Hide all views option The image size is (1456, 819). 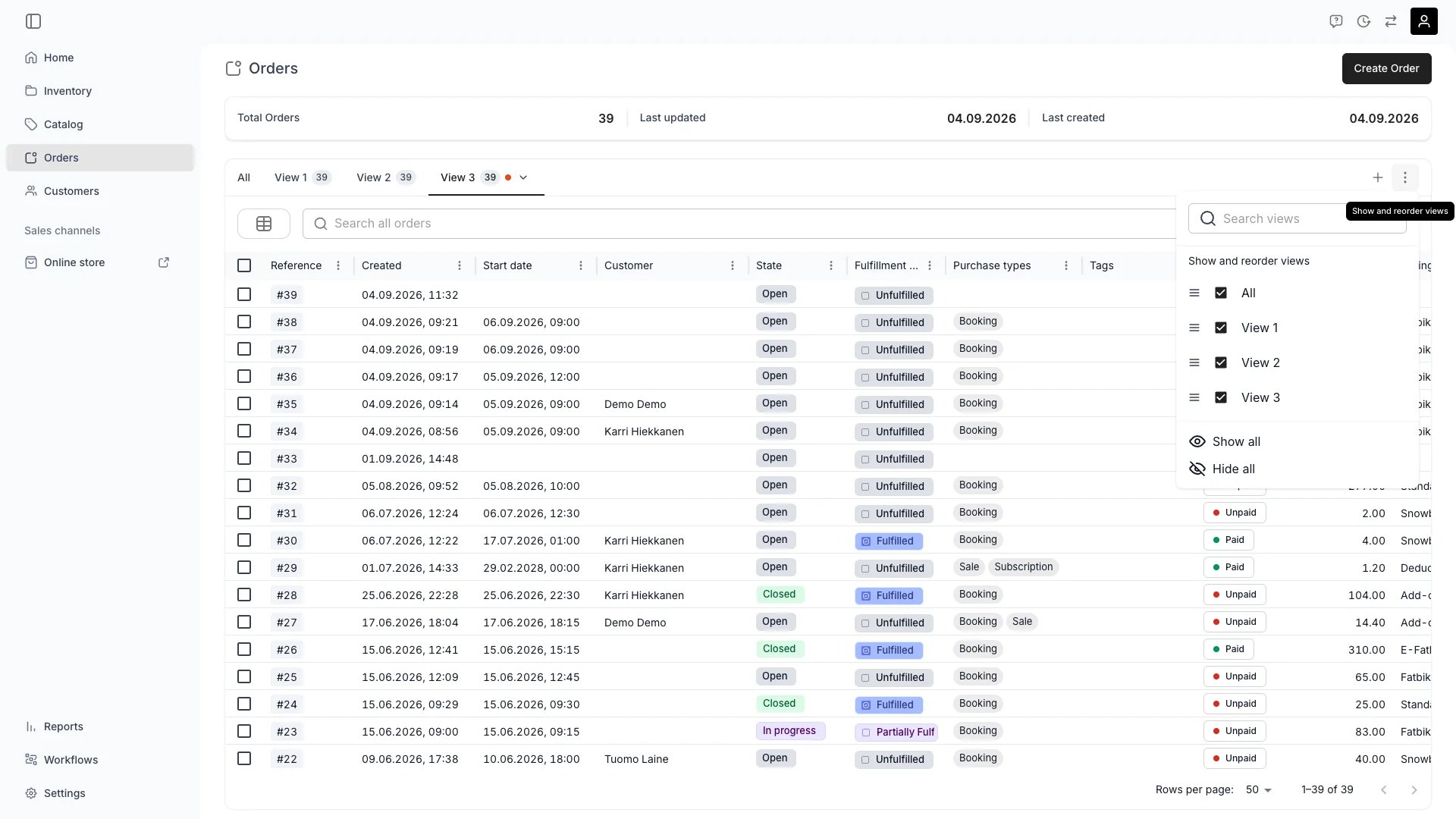(1222, 469)
